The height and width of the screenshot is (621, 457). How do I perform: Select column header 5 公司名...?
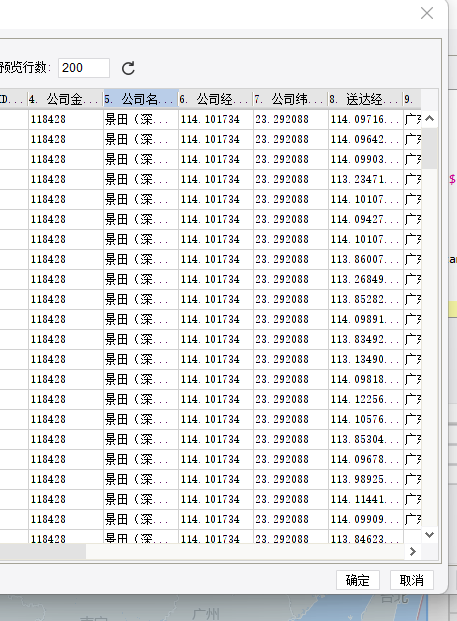141,99
